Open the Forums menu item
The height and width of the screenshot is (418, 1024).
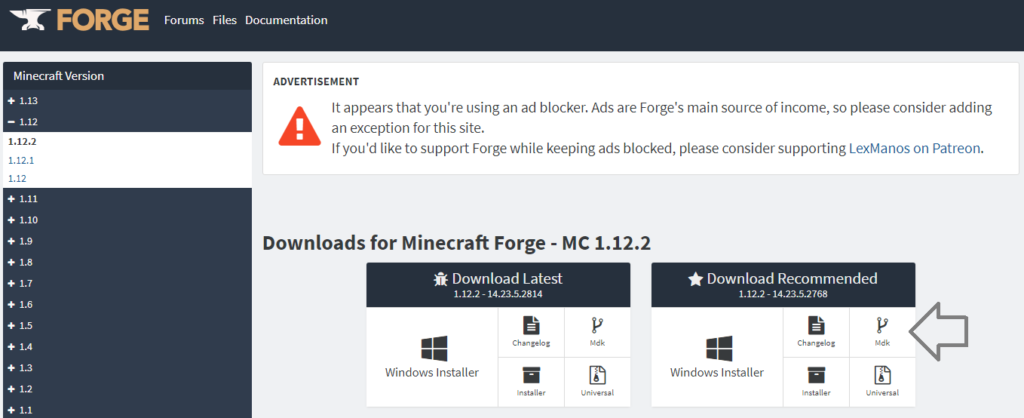pyautogui.click(x=184, y=20)
